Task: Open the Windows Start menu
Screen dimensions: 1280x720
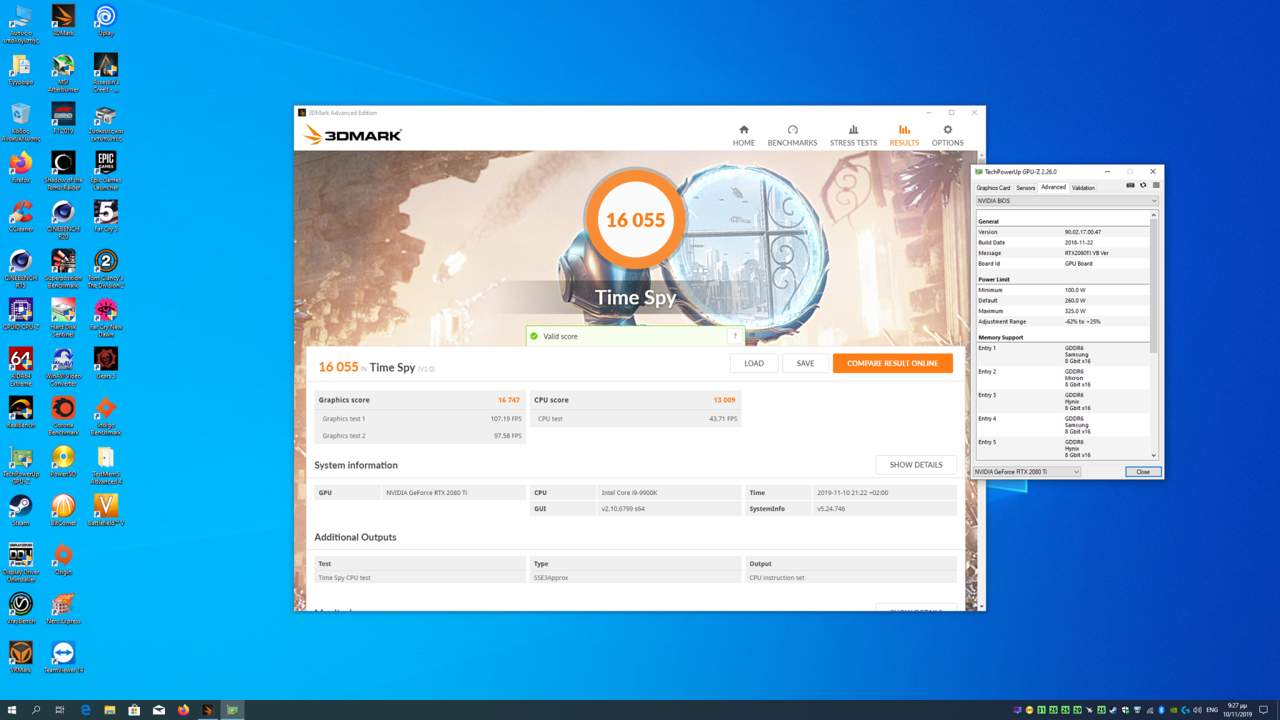Action: pos(12,710)
